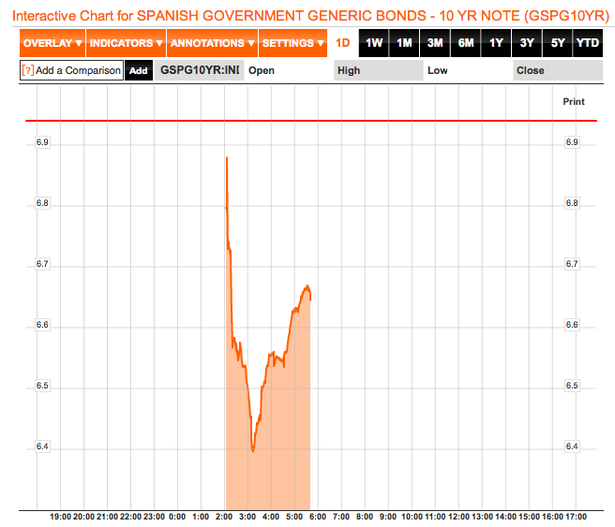
Task: Click the Low column label
Action: point(437,71)
